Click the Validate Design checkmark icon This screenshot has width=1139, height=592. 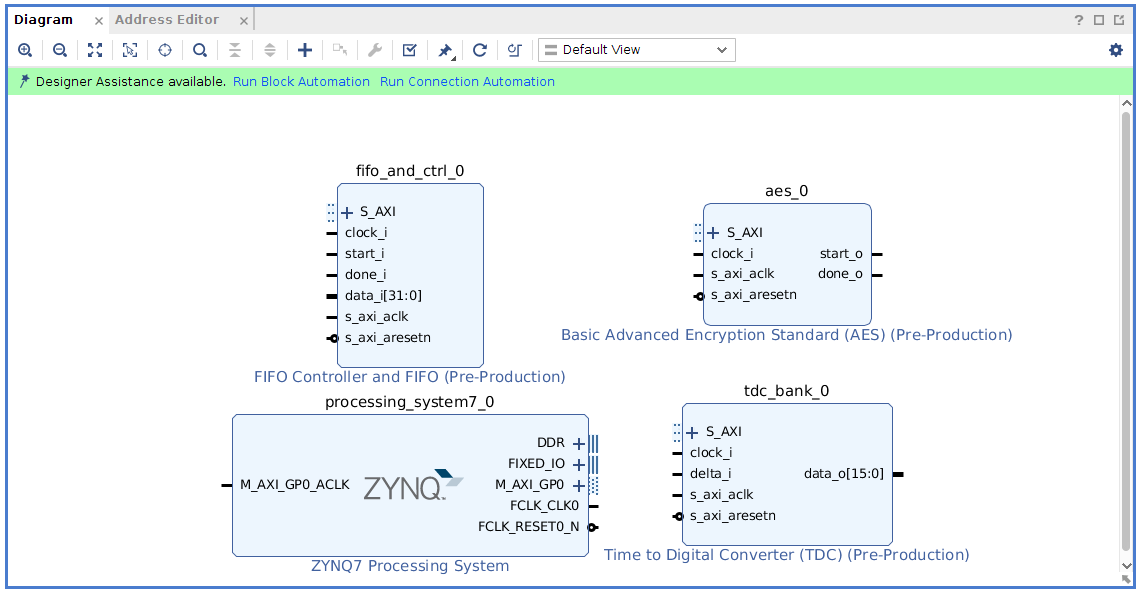pyautogui.click(x=410, y=50)
